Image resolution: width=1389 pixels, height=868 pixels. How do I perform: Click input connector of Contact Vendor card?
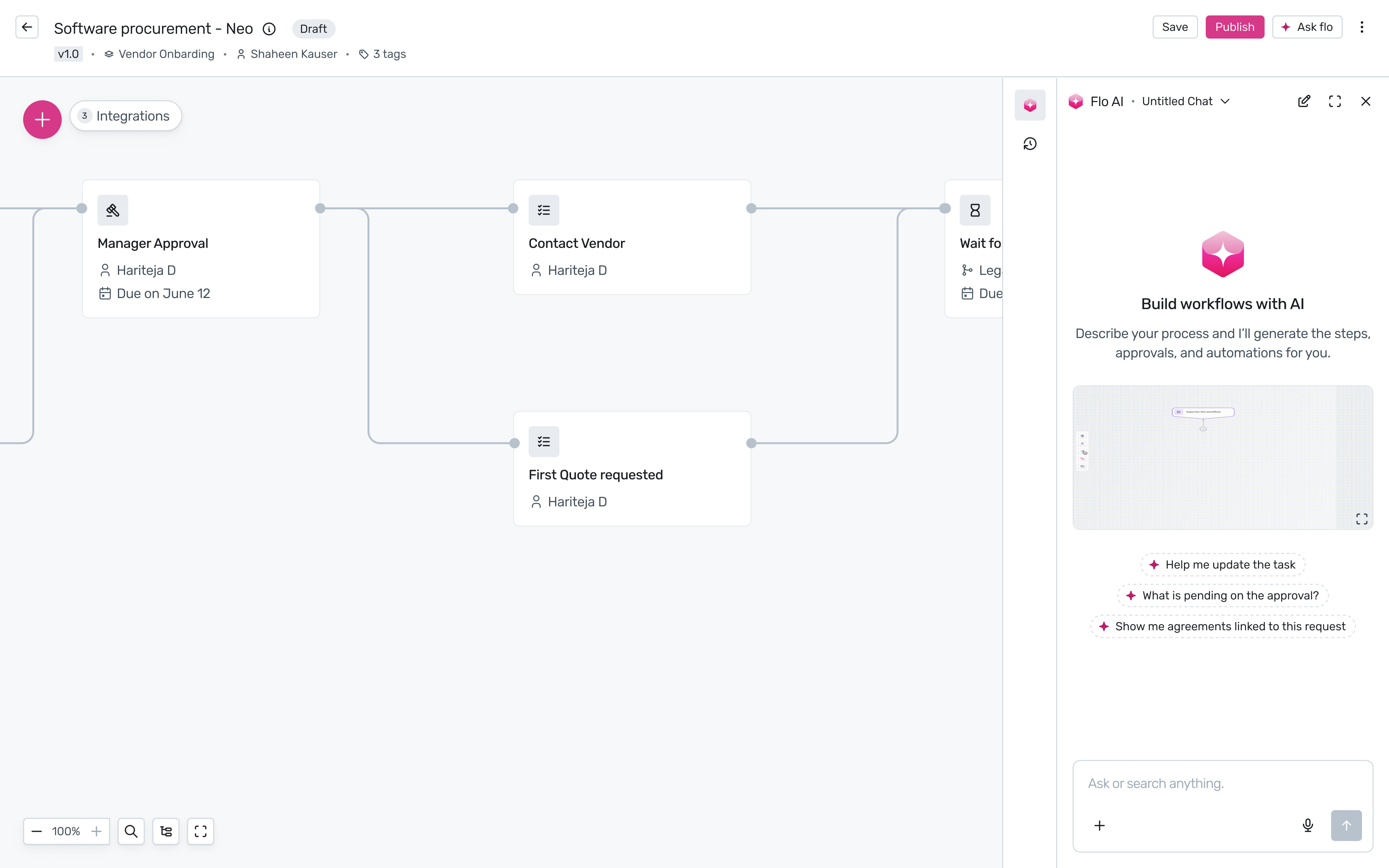pos(513,208)
